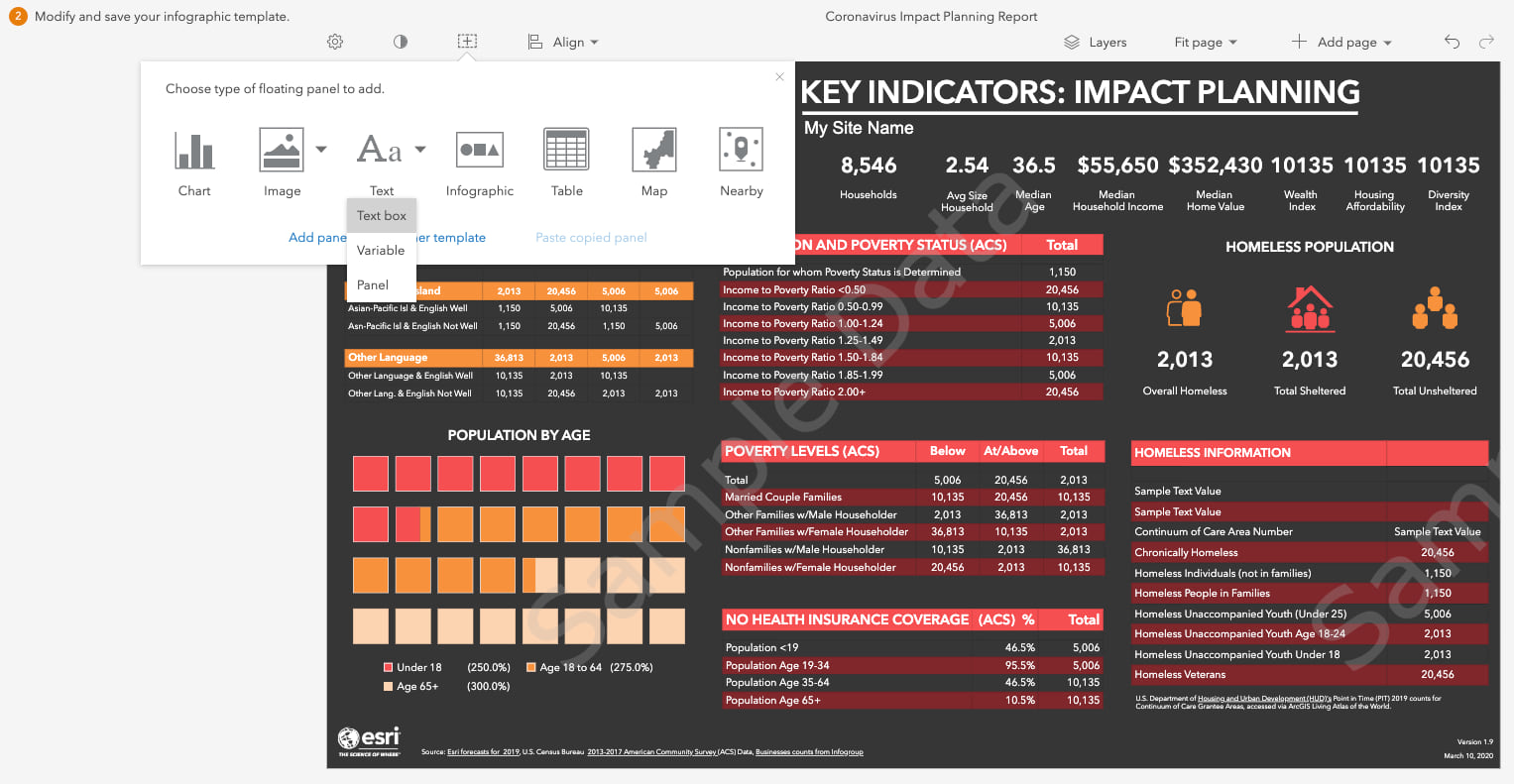The height and width of the screenshot is (784, 1514).
Task: Click the Married Couple Families row label
Action: tap(783, 498)
